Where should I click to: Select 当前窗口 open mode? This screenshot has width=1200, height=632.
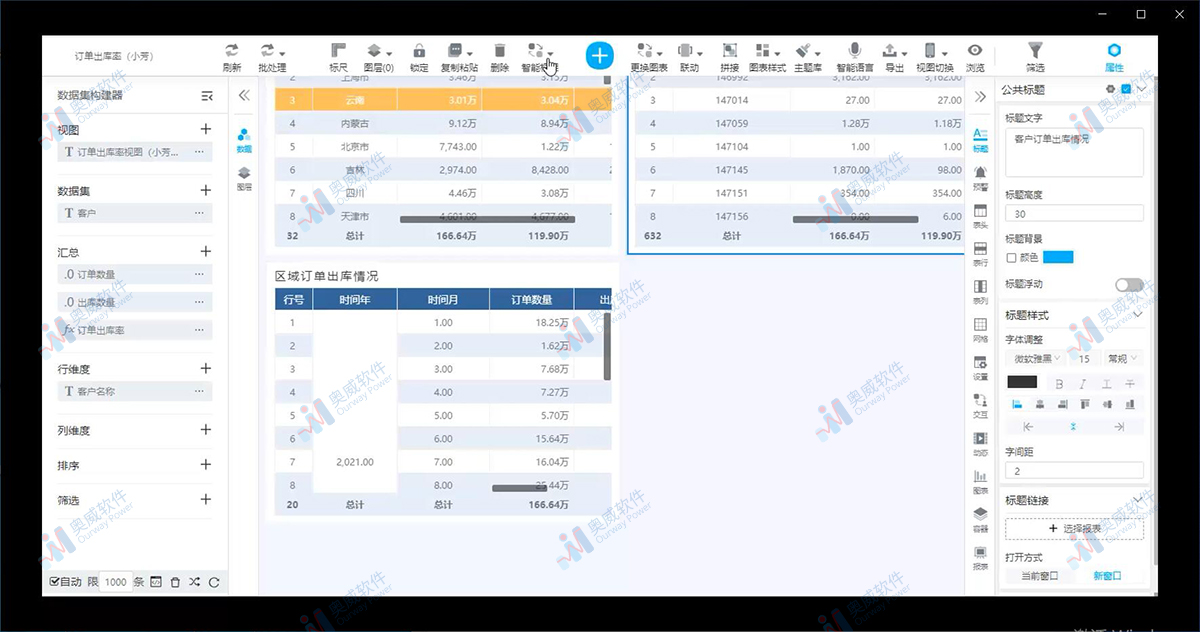[1039, 576]
